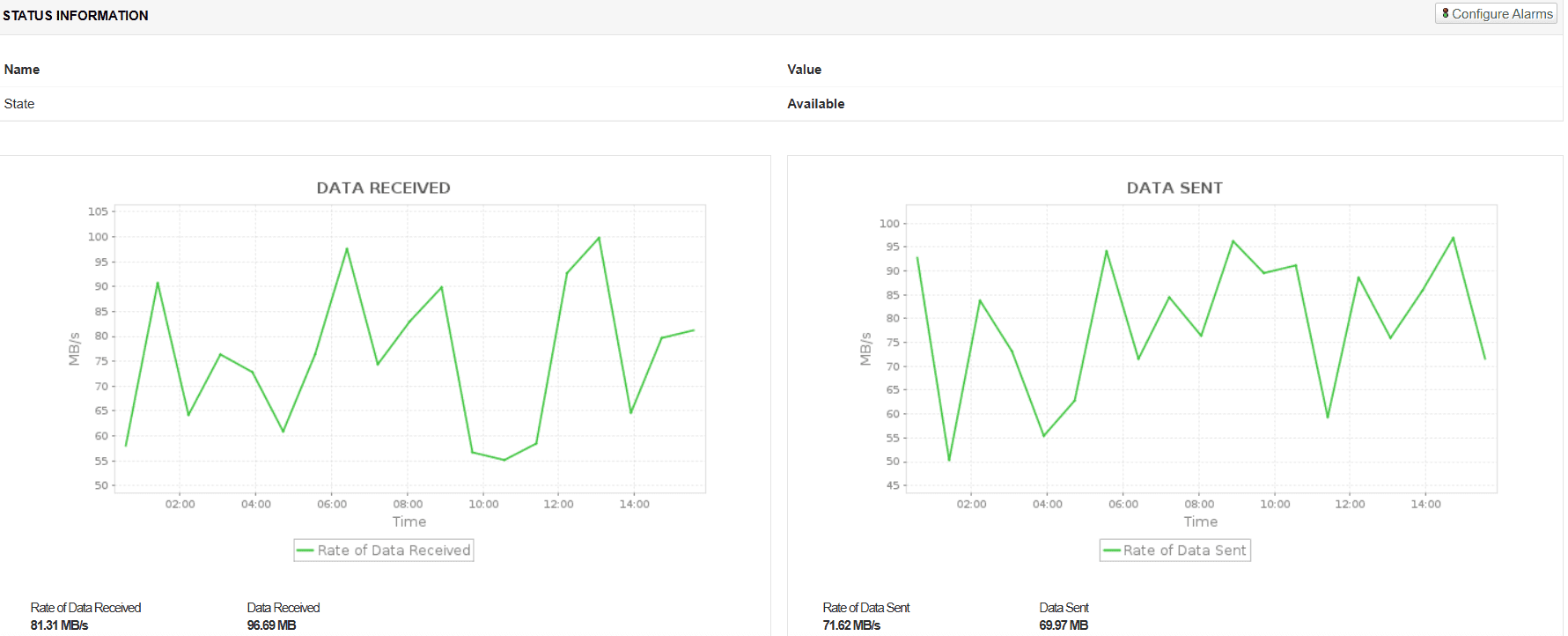This screenshot has height=636, width=1568.
Task: Click the DATA RECEIVED chart title
Action: coord(383,188)
